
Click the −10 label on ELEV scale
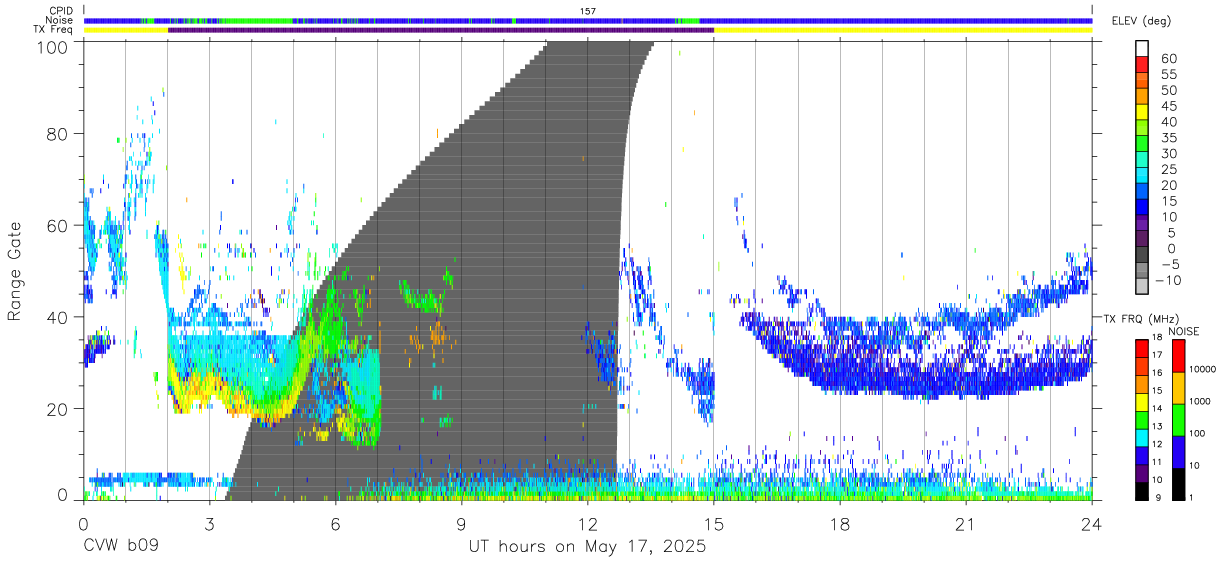(1170, 281)
